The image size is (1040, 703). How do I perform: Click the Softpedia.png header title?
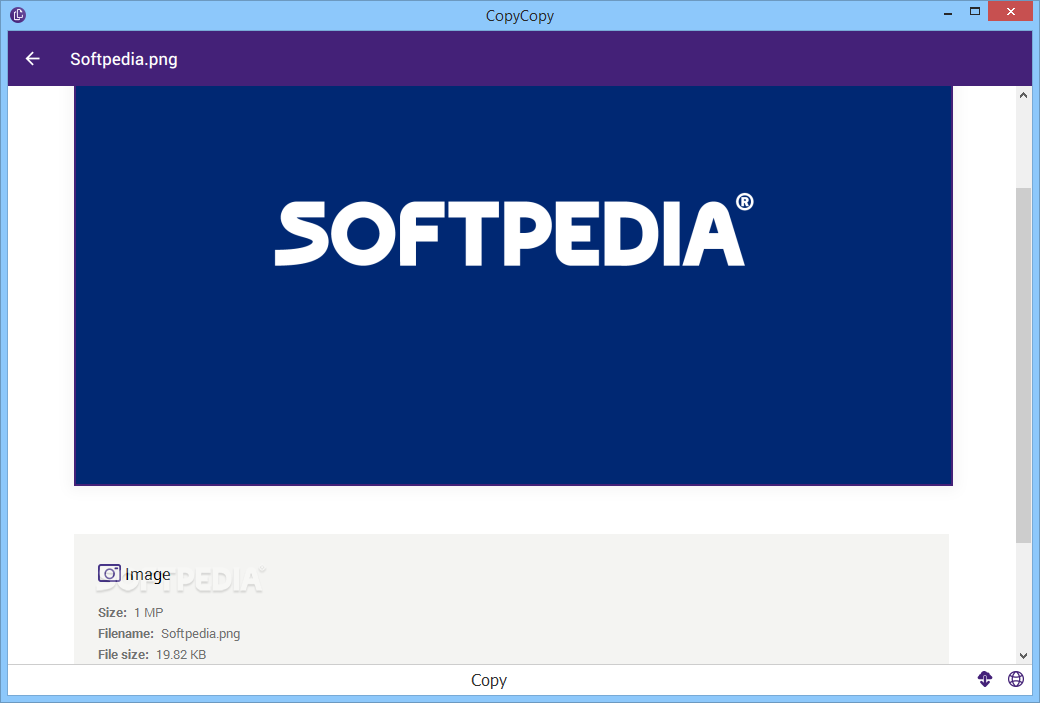[124, 59]
